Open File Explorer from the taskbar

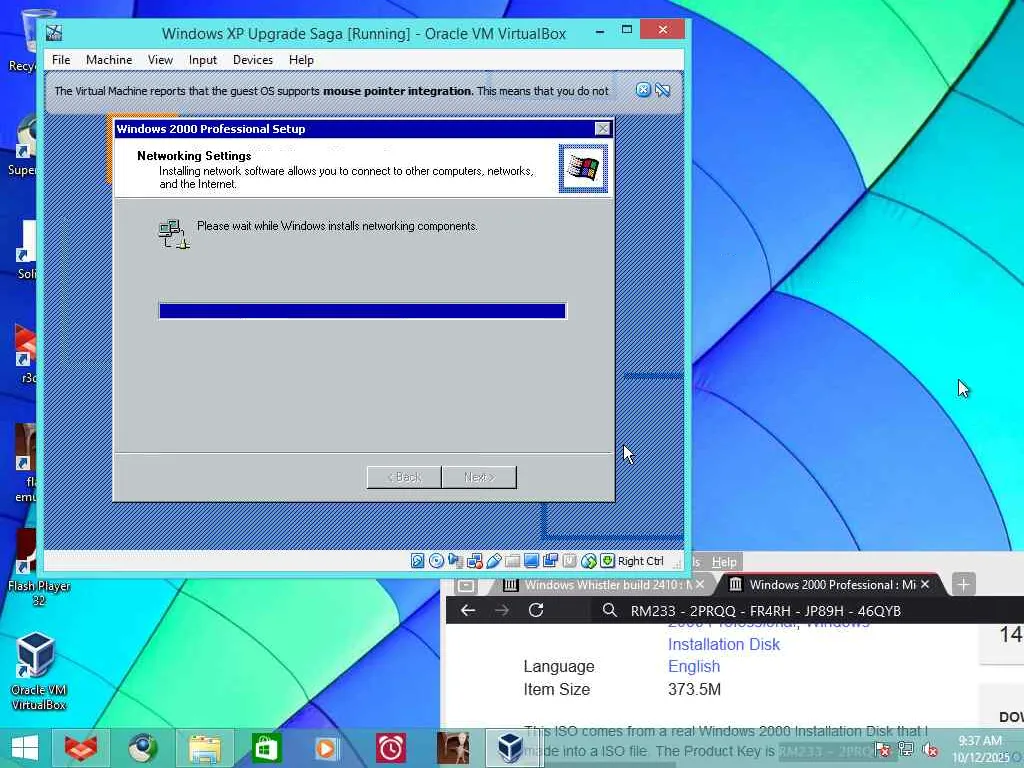(x=204, y=748)
